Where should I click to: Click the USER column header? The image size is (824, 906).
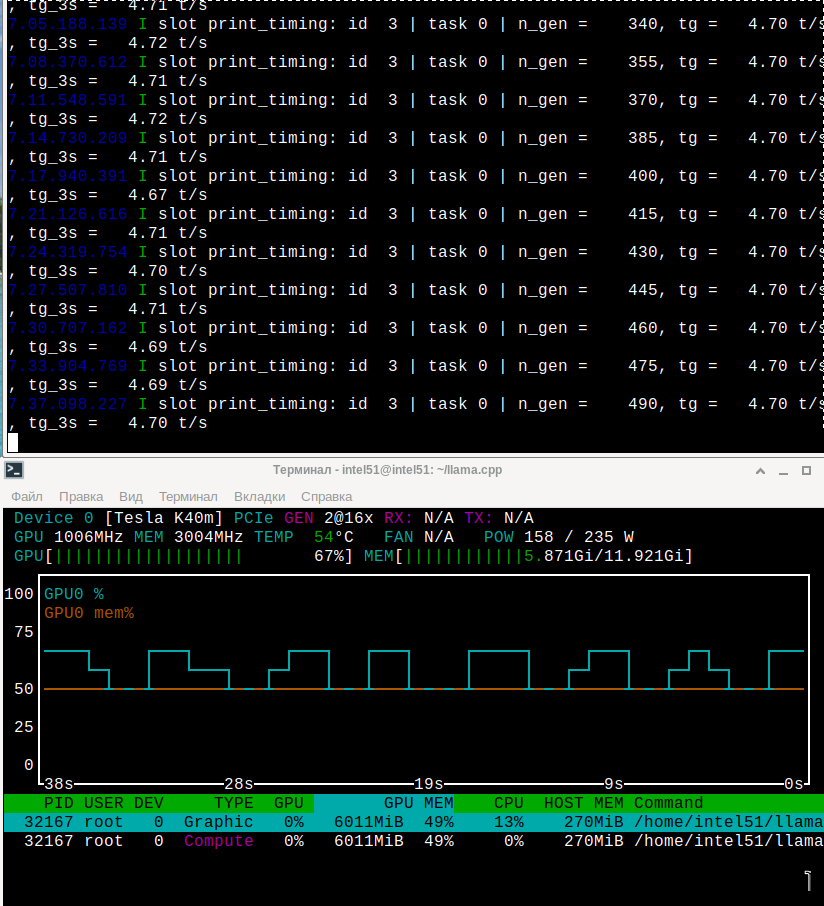(x=103, y=803)
